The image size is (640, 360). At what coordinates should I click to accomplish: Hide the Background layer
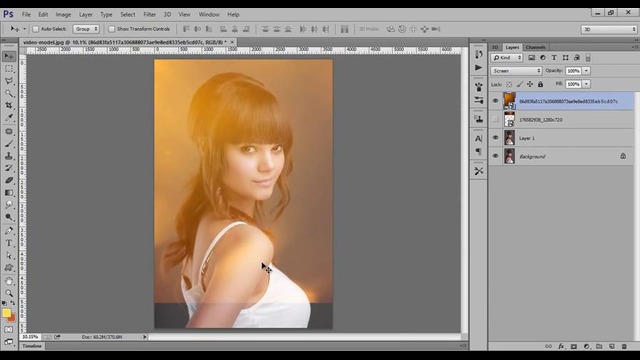tap(496, 156)
